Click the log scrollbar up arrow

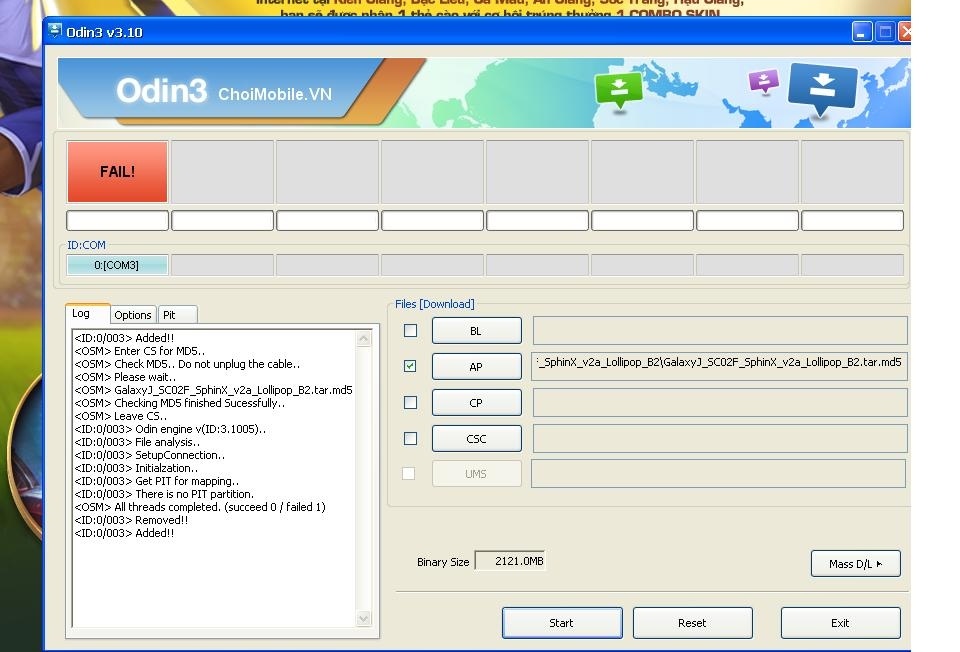coord(364,339)
